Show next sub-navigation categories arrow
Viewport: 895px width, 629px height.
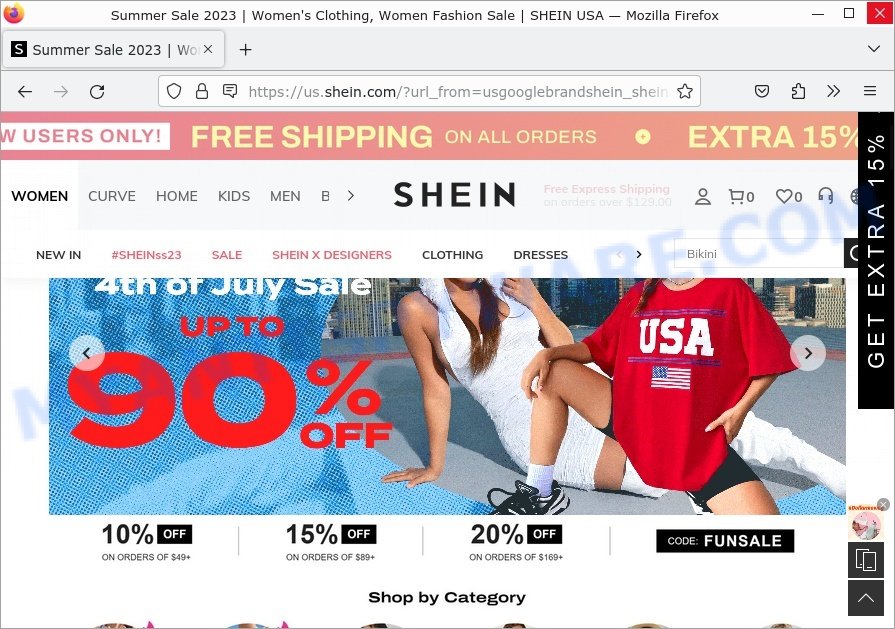[x=639, y=255]
